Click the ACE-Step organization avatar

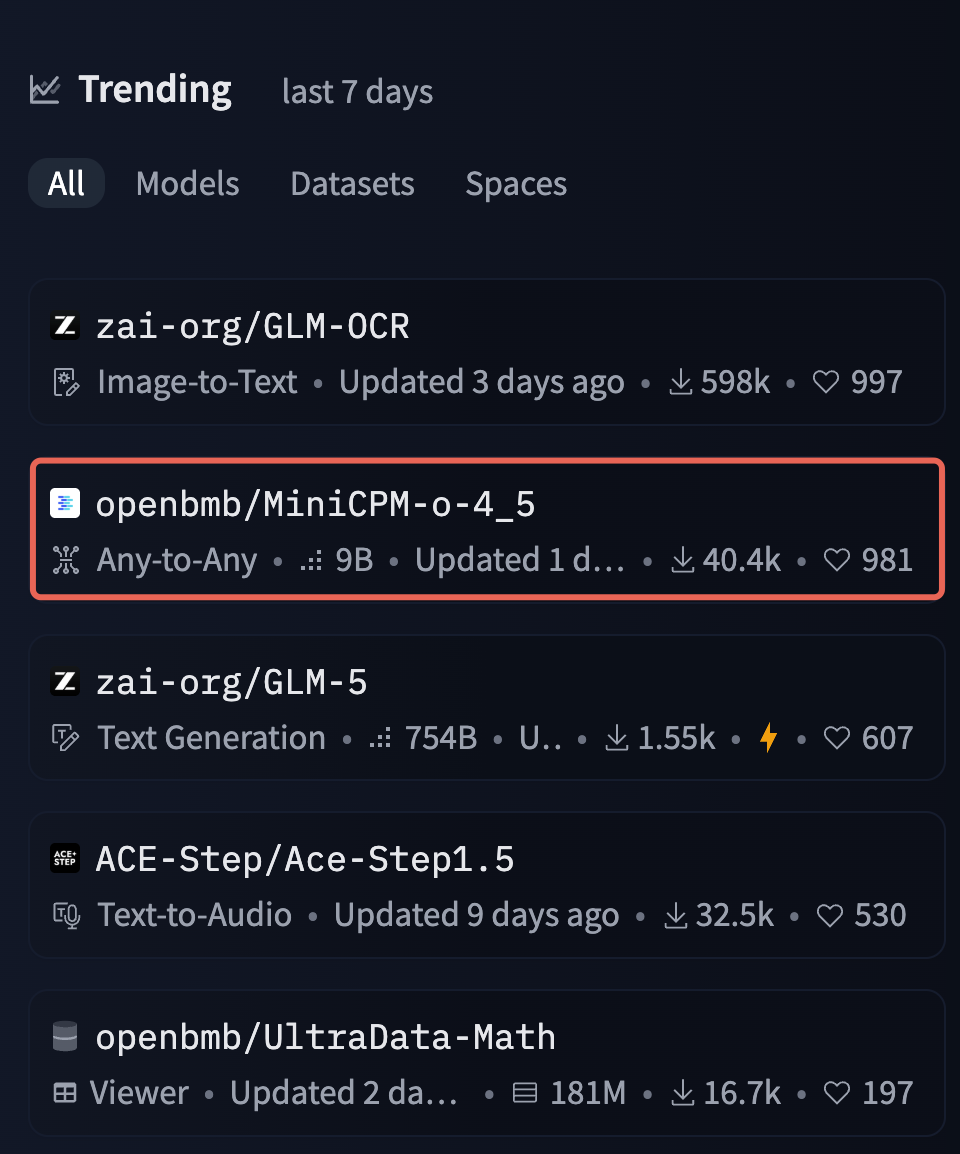(x=64, y=858)
